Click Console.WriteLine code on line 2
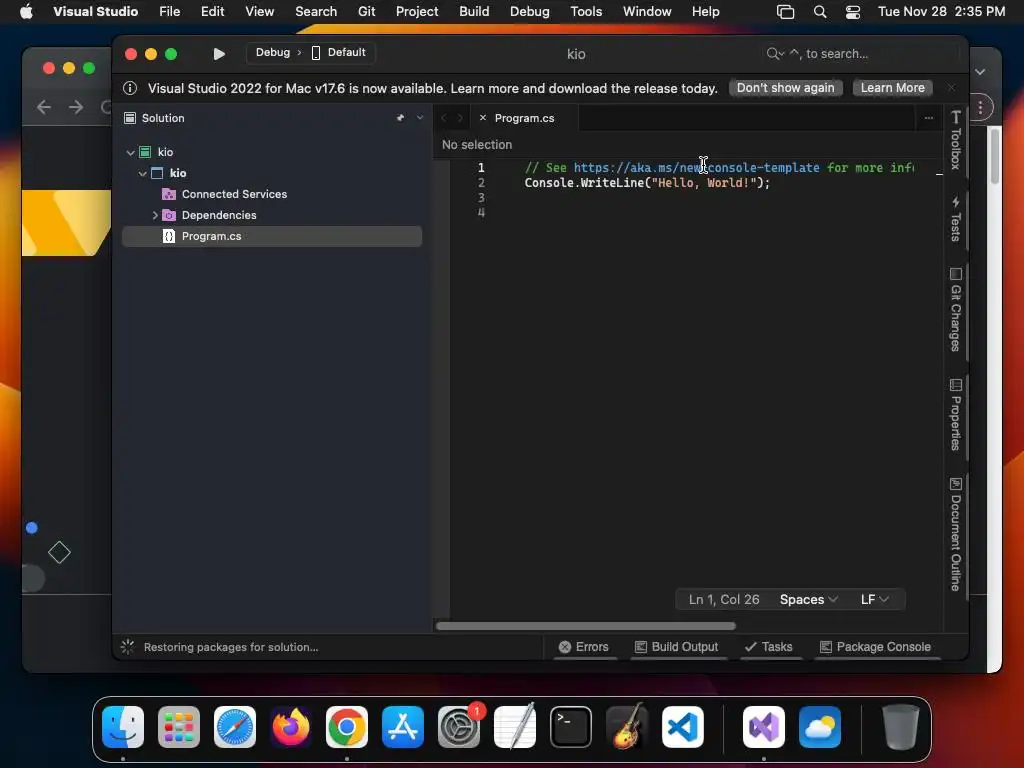Image resolution: width=1024 pixels, height=768 pixels. [x=647, y=183]
